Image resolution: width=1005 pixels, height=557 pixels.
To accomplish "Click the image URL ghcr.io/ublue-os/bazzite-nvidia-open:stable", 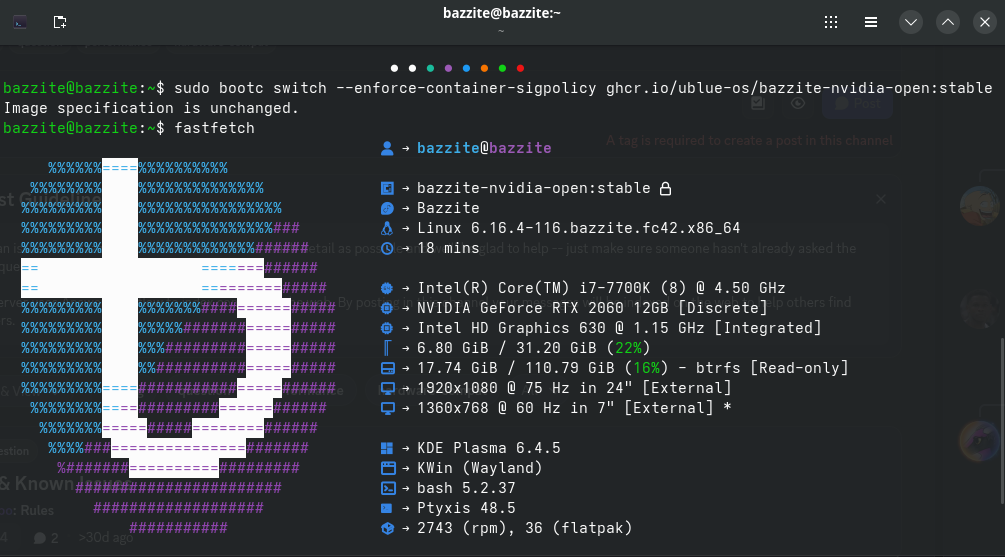I will [x=799, y=88].
